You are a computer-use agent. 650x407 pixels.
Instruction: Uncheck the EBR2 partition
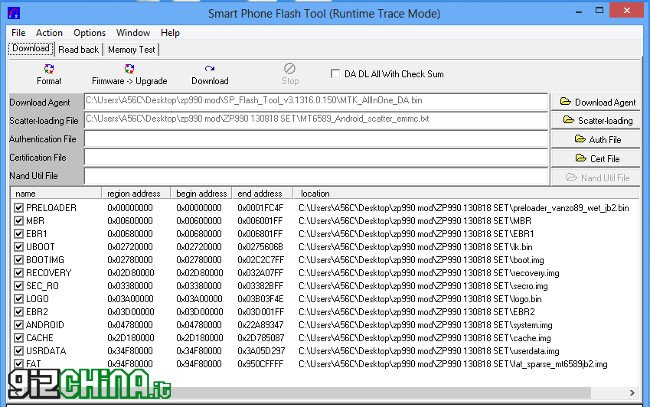(19, 312)
